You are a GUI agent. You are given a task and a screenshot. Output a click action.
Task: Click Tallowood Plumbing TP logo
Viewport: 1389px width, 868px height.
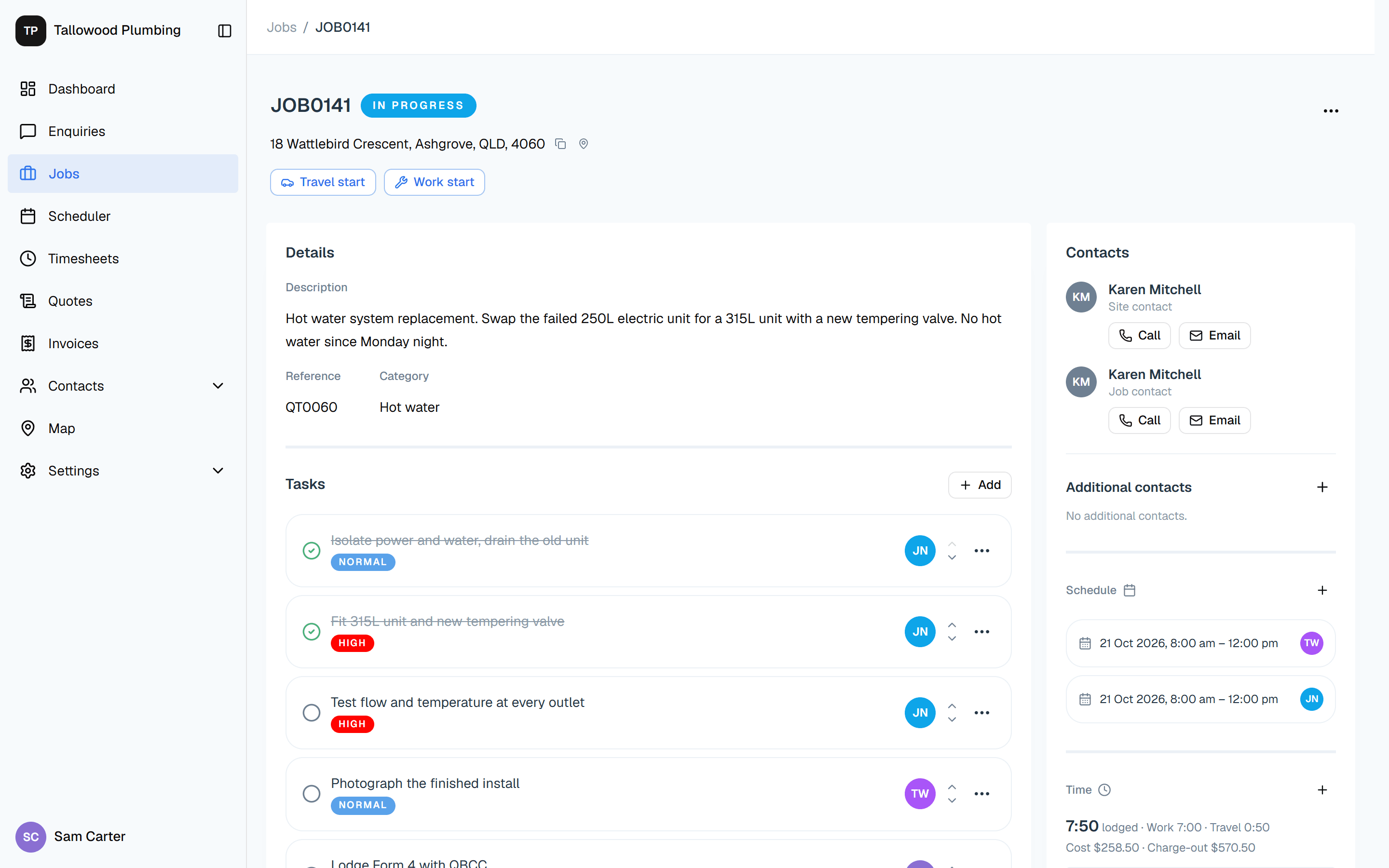pos(31,30)
